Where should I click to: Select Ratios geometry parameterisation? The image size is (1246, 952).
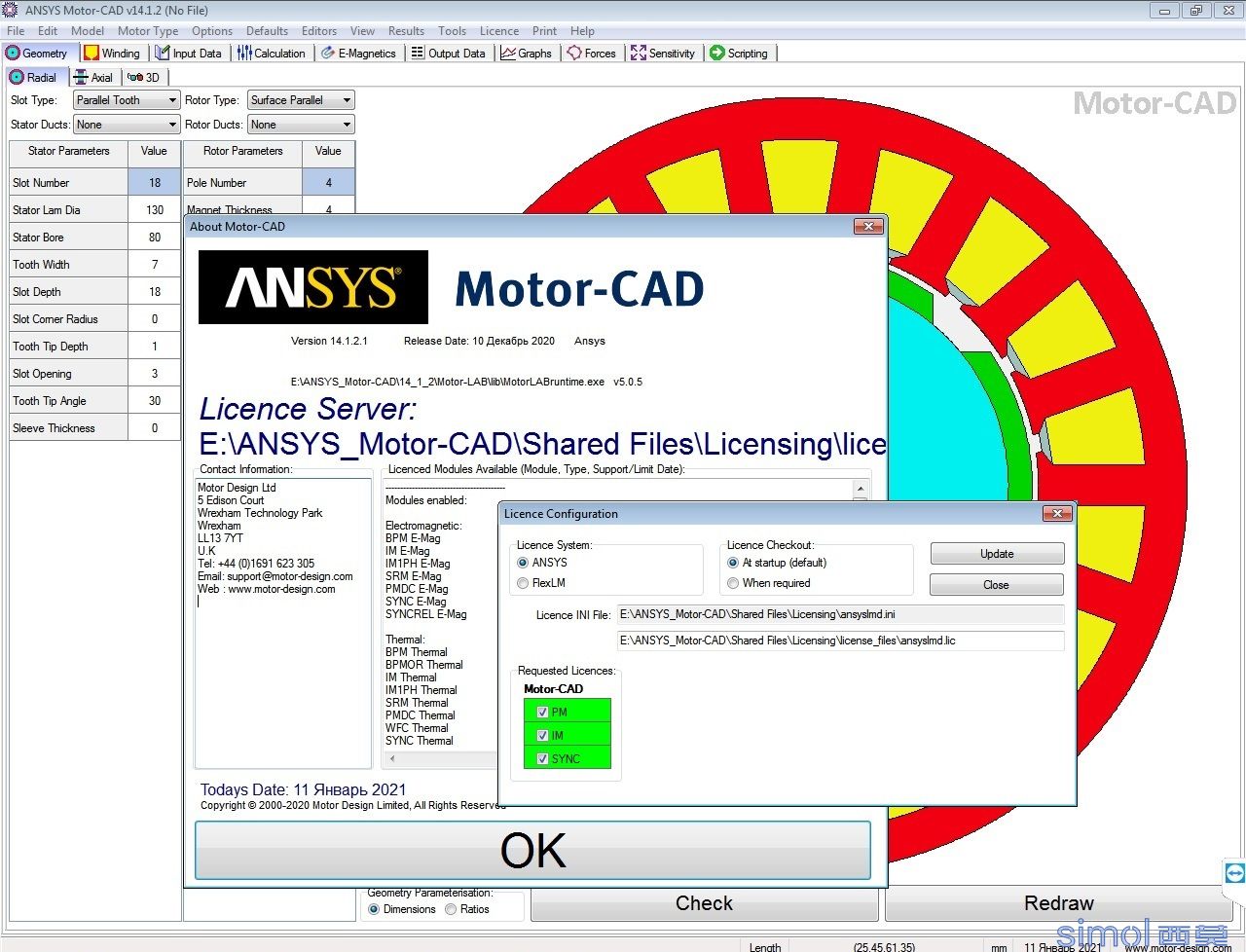tap(451, 909)
